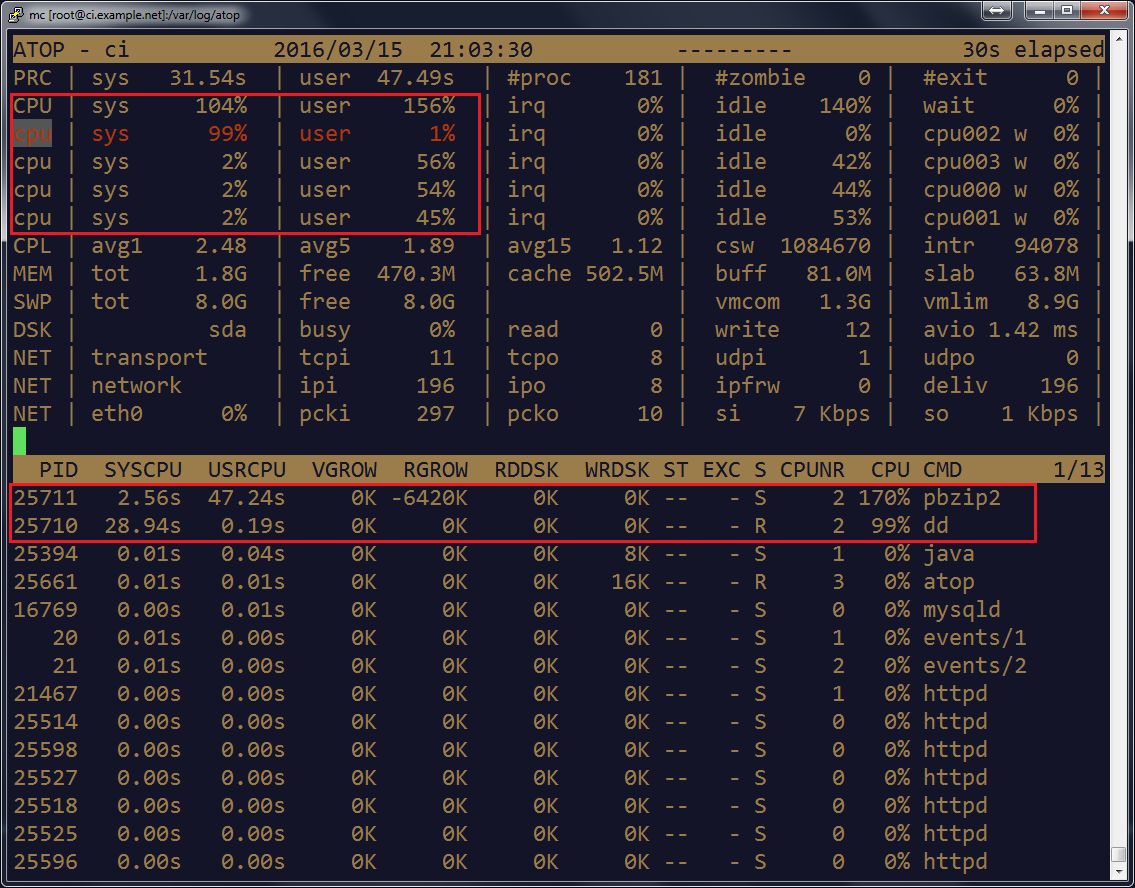
Task: Click the total CPU sys value '104%'
Action: click(x=221, y=106)
